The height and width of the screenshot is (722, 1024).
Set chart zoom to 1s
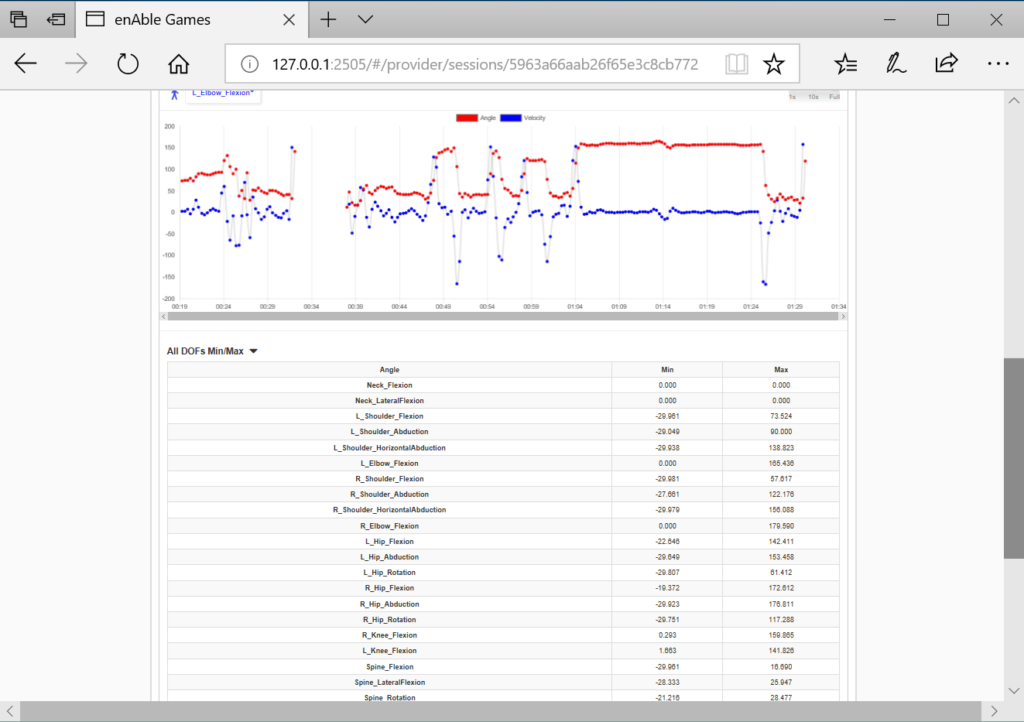click(792, 97)
